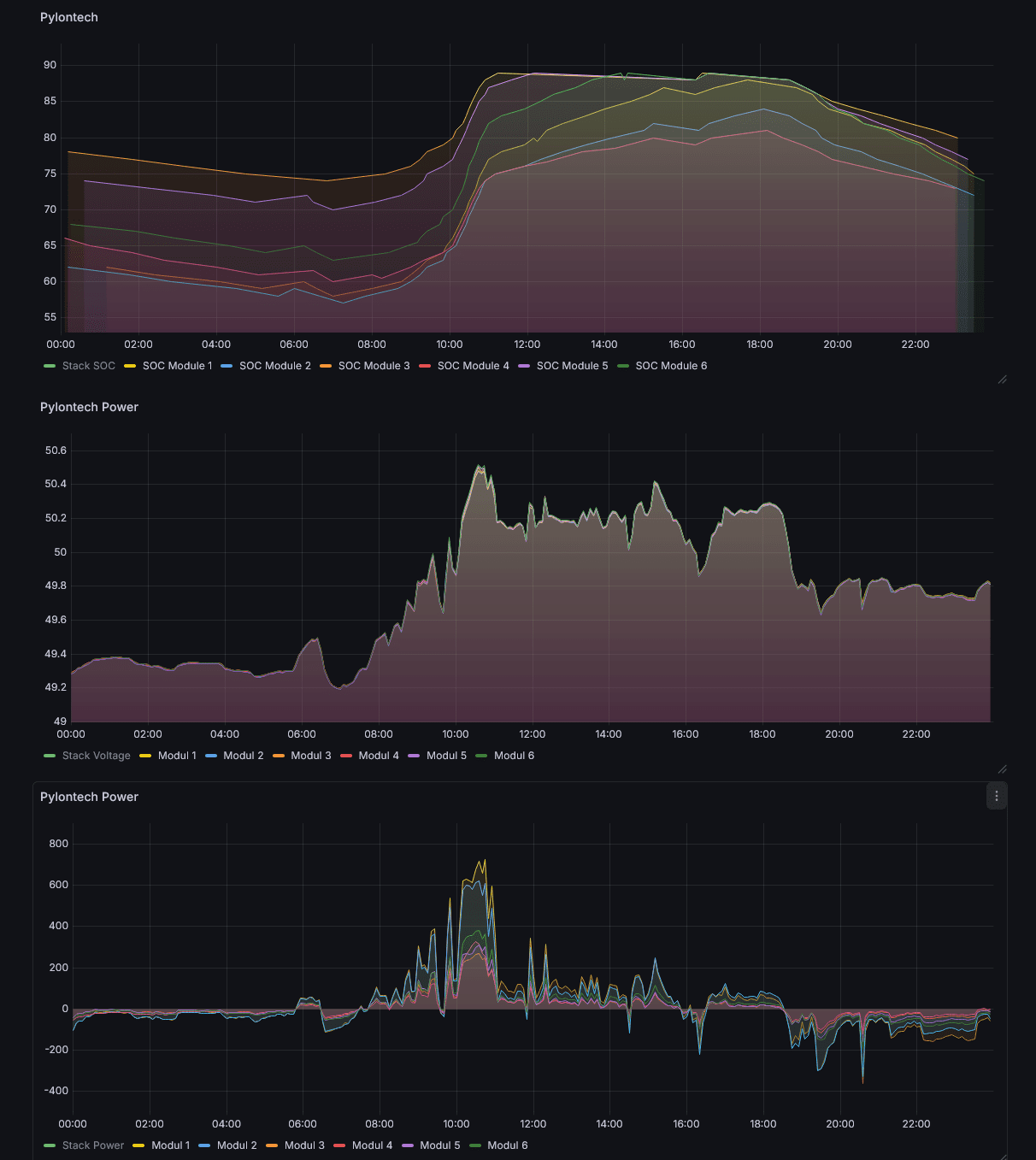Click the green Stack Power color swatch
Screen dimensions: 1036x1160
[50, 1145]
